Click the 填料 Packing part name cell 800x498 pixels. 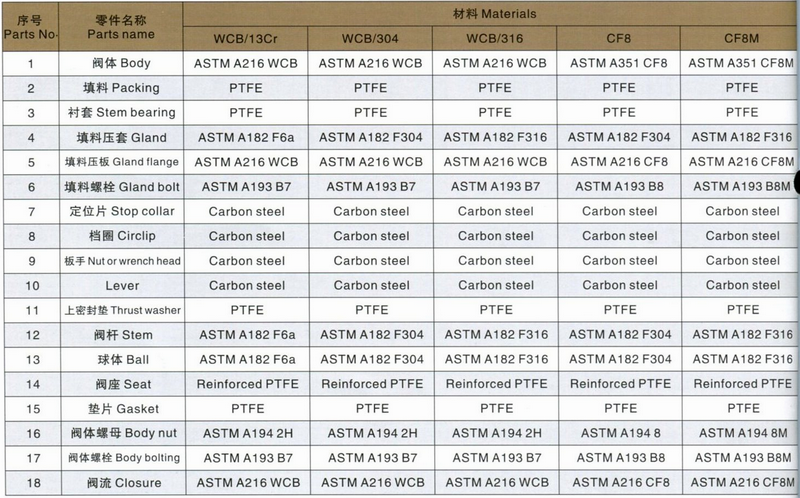(x=122, y=88)
